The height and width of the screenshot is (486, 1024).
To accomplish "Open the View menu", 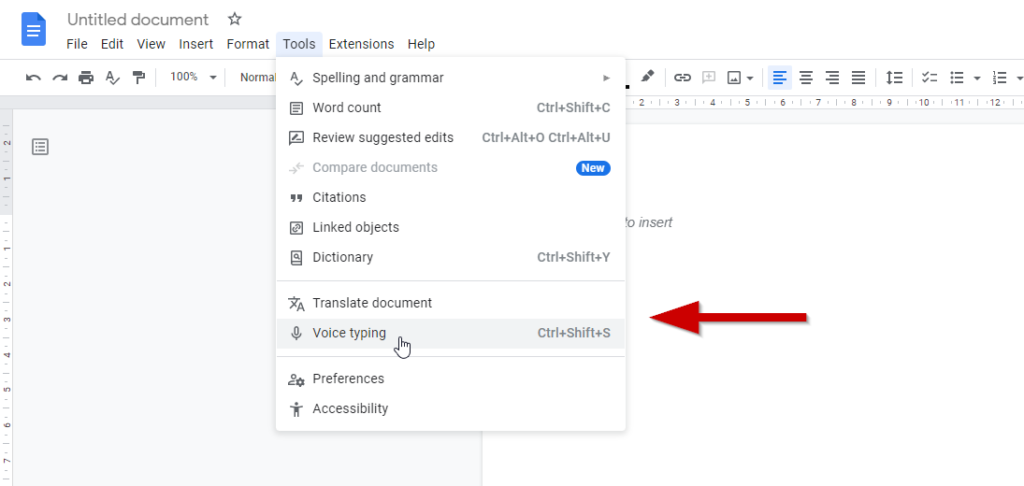I will click(x=151, y=44).
